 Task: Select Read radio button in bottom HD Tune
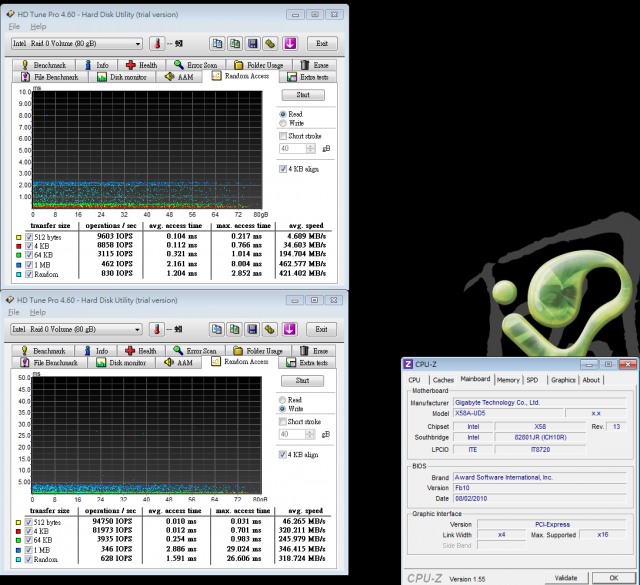click(x=282, y=400)
